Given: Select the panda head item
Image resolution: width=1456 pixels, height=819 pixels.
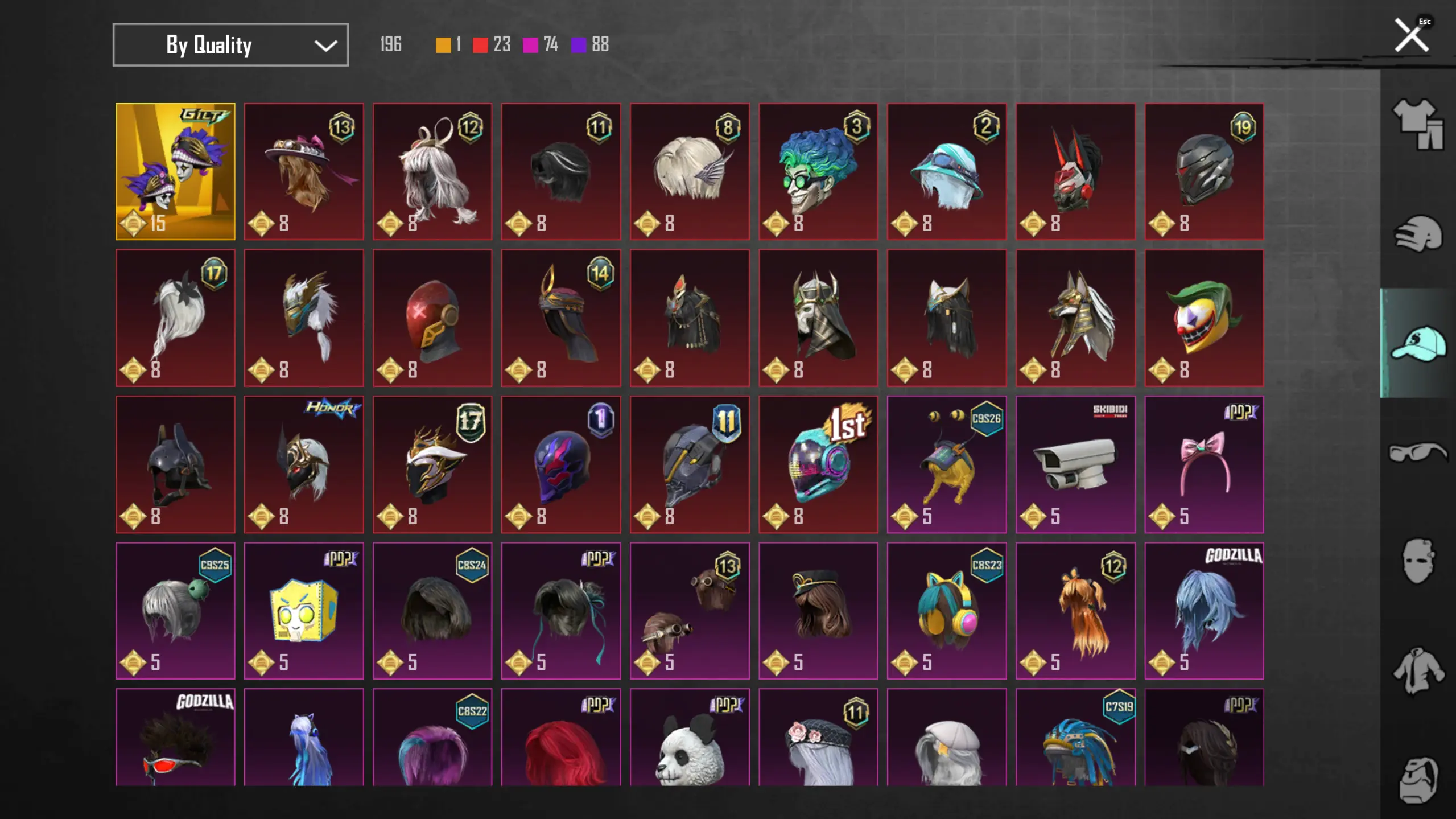Looking at the screenshot, I should point(690,738).
